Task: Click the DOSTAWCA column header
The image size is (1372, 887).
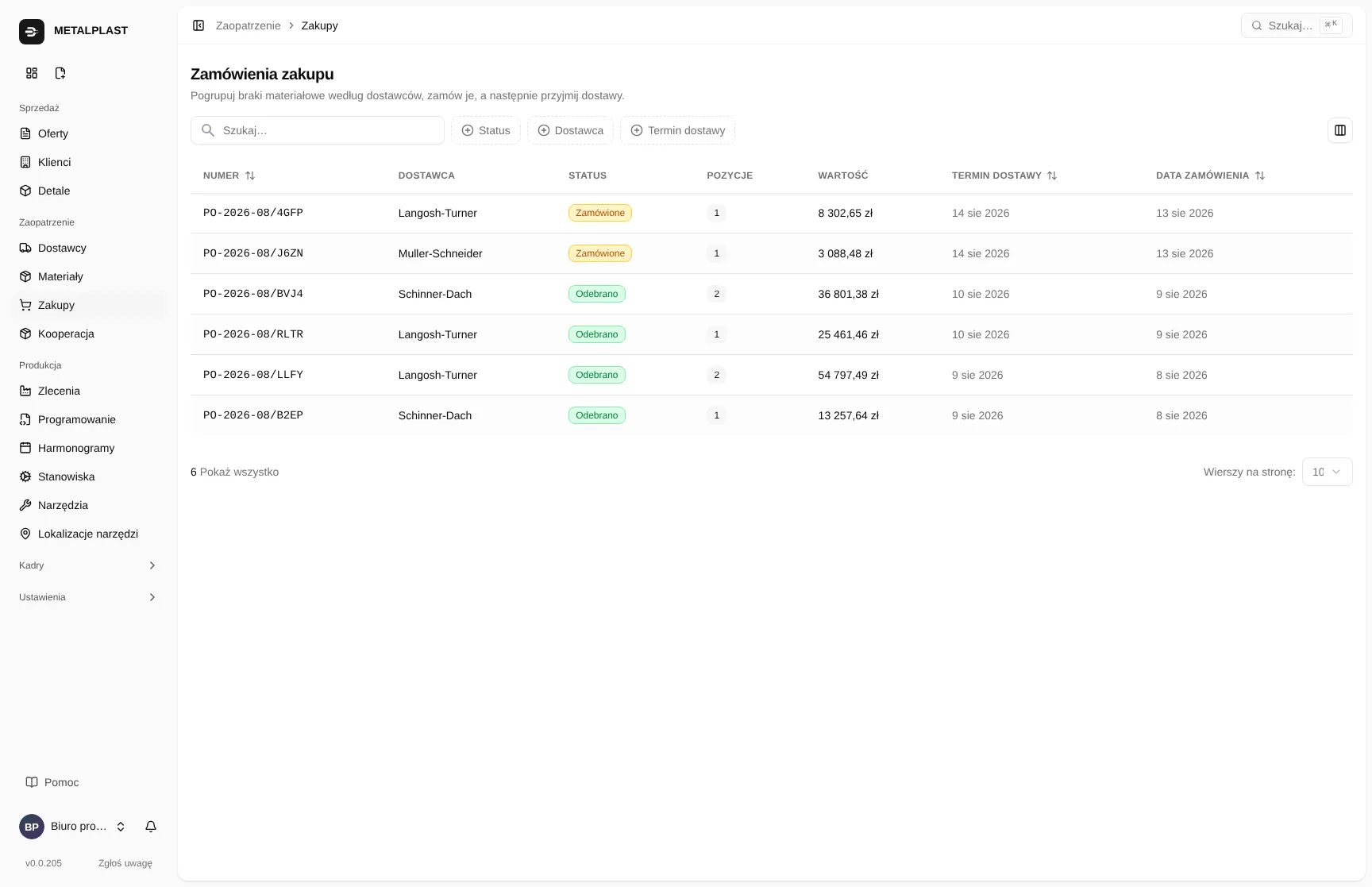Action: click(x=426, y=175)
